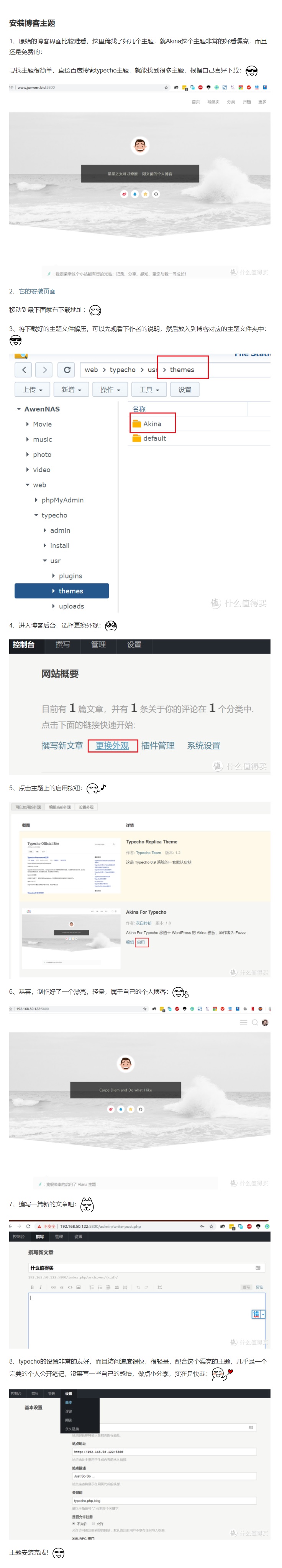This screenshot has width=282, height=1568.
Task: Open the 设置外观 tab
Action: (x=86, y=808)
